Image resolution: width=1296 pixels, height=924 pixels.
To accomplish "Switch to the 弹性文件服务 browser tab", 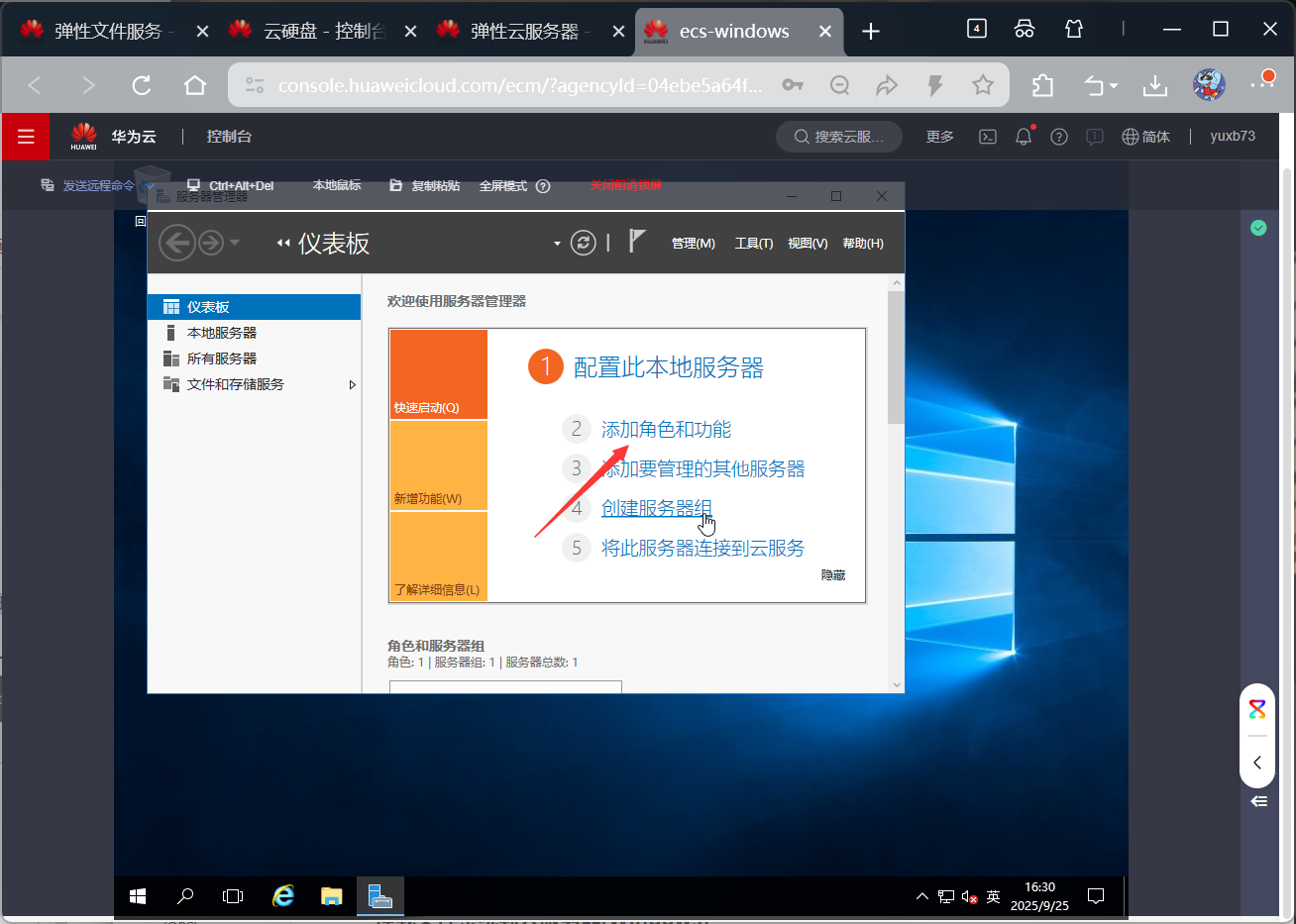I will (113, 31).
